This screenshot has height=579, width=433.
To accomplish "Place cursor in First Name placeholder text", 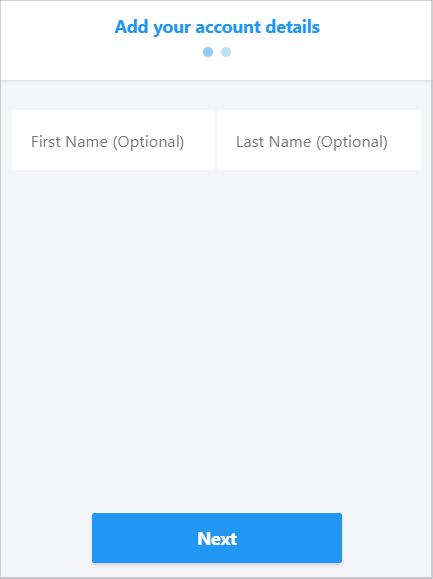I will coord(107,142).
